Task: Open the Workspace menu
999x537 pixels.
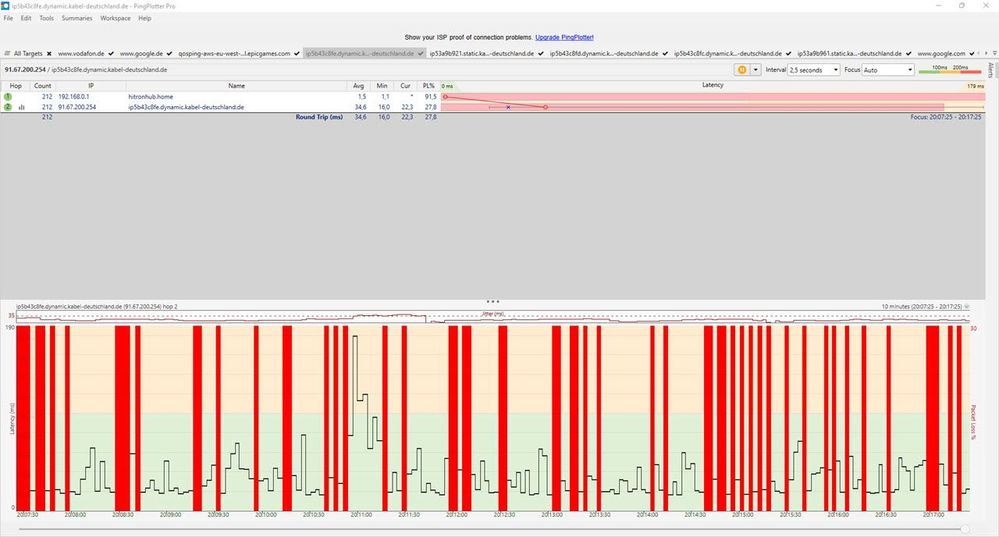Action: click(115, 18)
